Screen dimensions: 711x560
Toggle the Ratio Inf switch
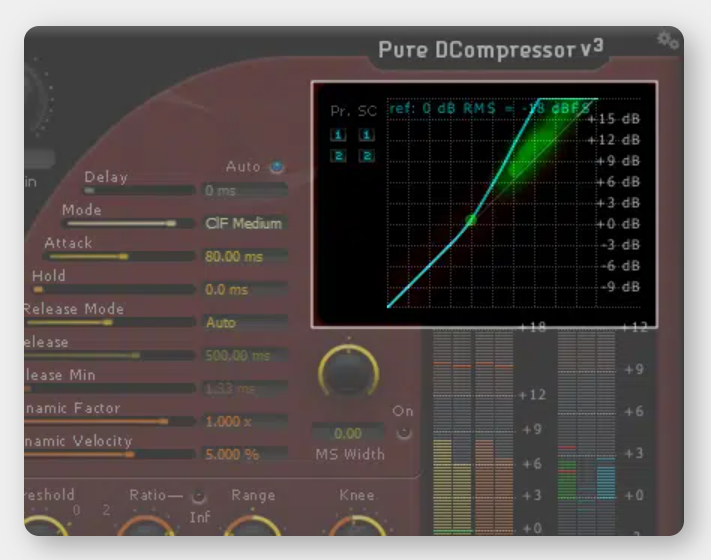pos(198,497)
